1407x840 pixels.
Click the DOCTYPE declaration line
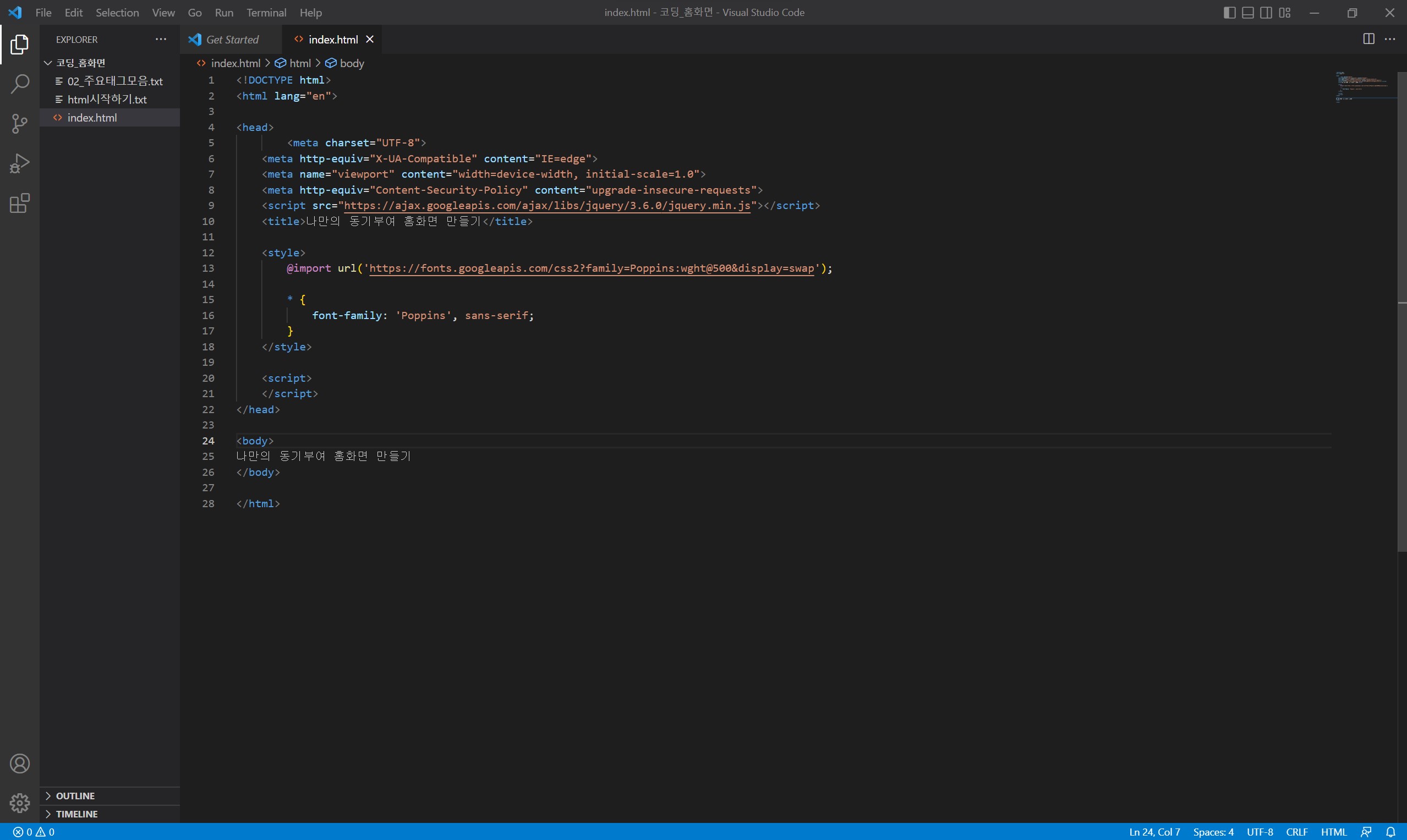pyautogui.click(x=283, y=80)
